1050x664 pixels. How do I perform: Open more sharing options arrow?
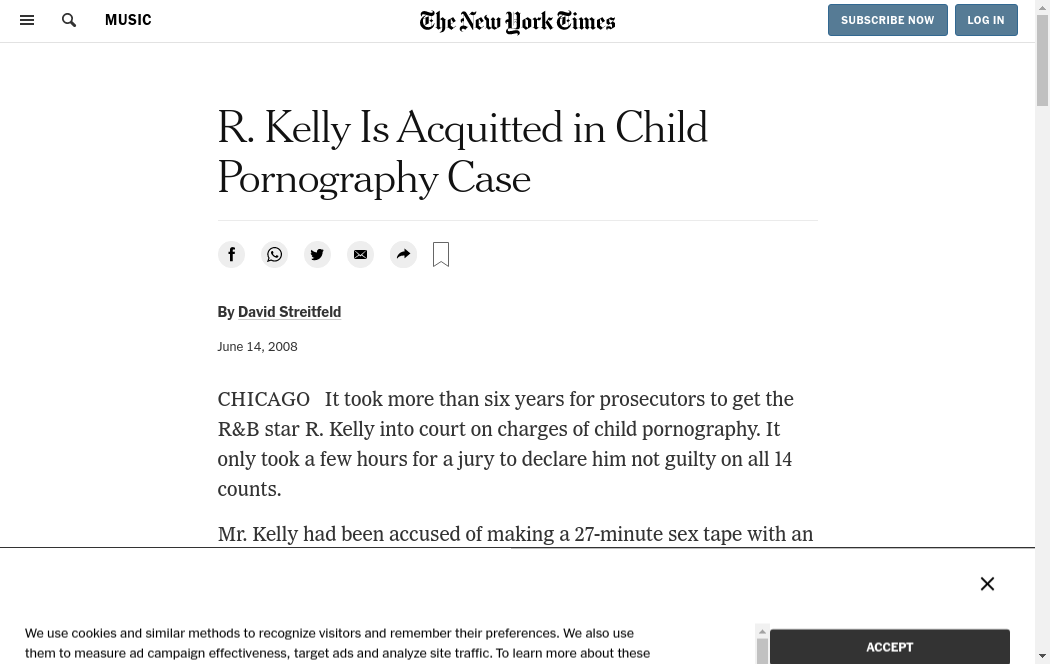point(403,255)
